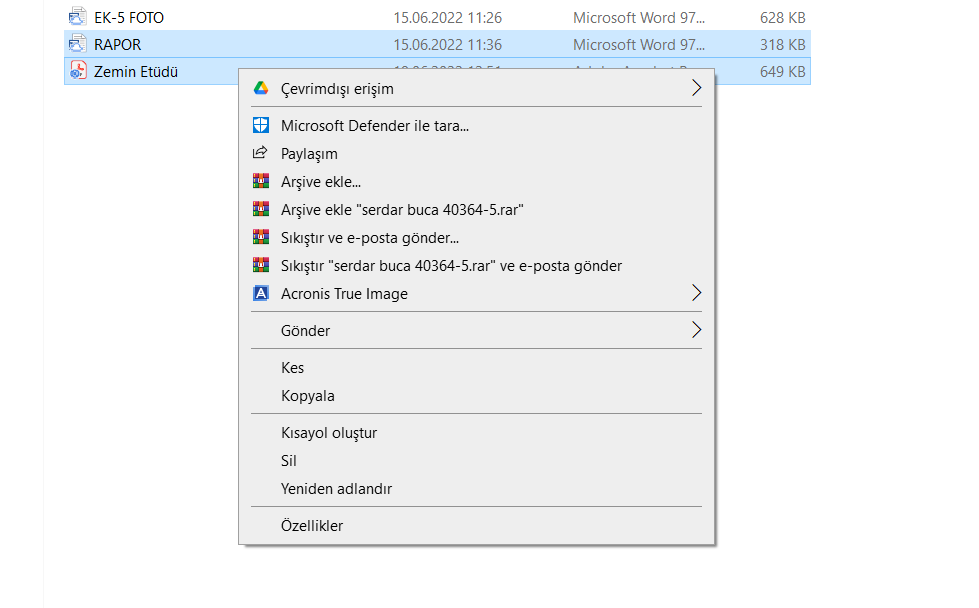The width and height of the screenshot is (979, 608).
Task: Click the Microsoft Defender shield icon
Action: 261,125
